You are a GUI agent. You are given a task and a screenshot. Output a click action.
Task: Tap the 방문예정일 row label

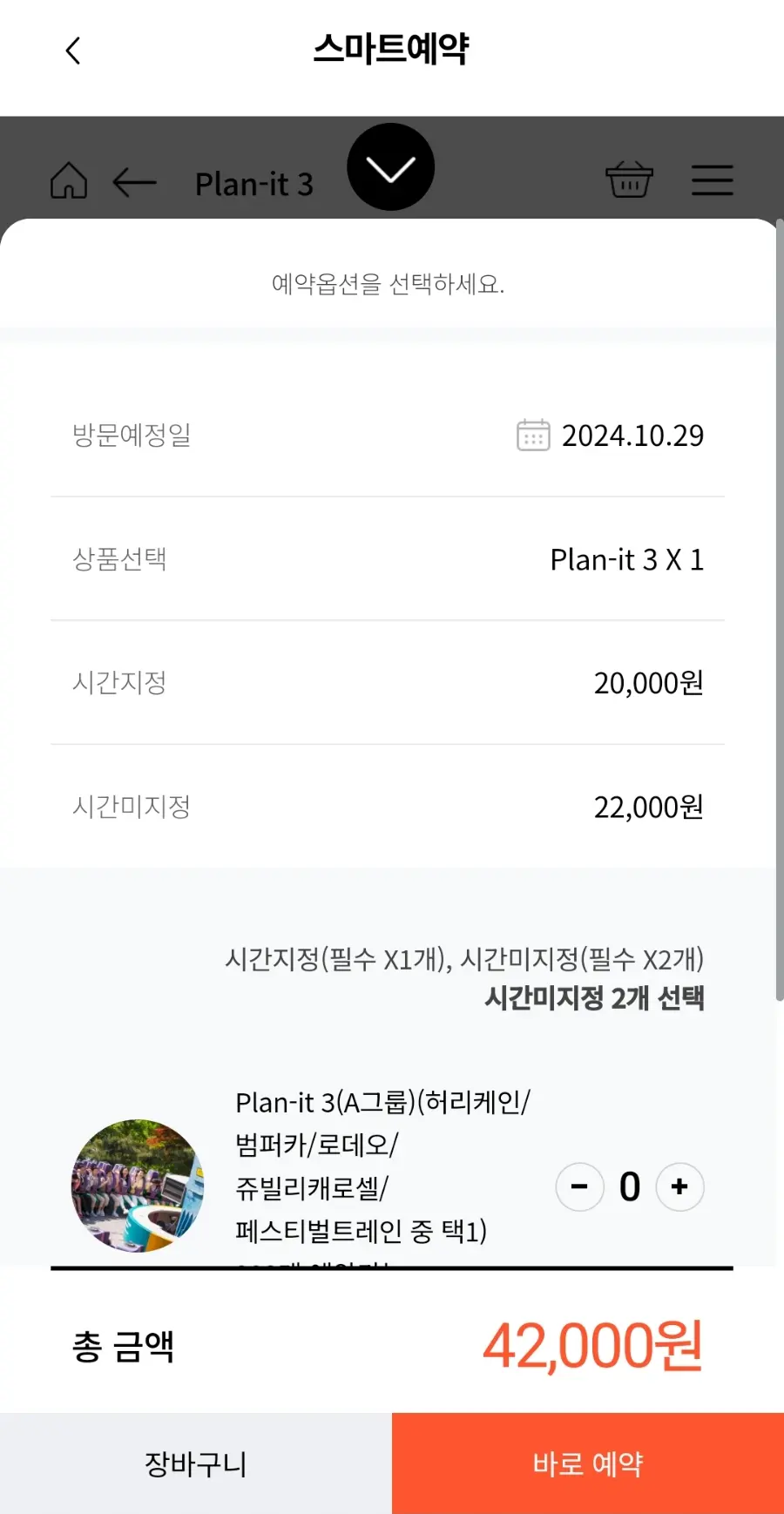click(x=132, y=435)
